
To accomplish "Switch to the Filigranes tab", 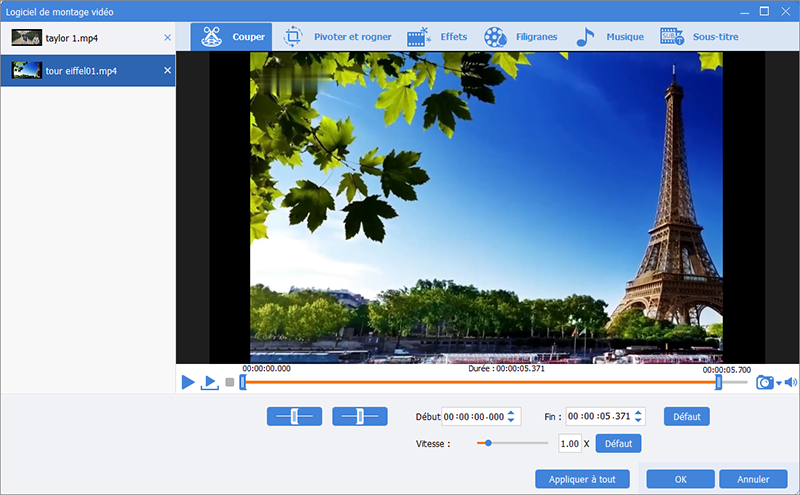I will coord(520,37).
